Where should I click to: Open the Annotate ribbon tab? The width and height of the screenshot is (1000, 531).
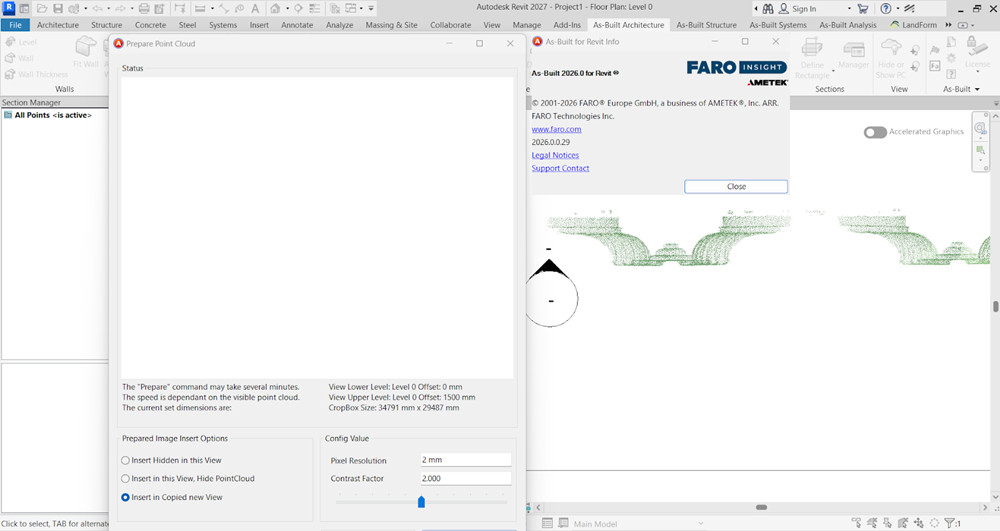pyautogui.click(x=297, y=25)
